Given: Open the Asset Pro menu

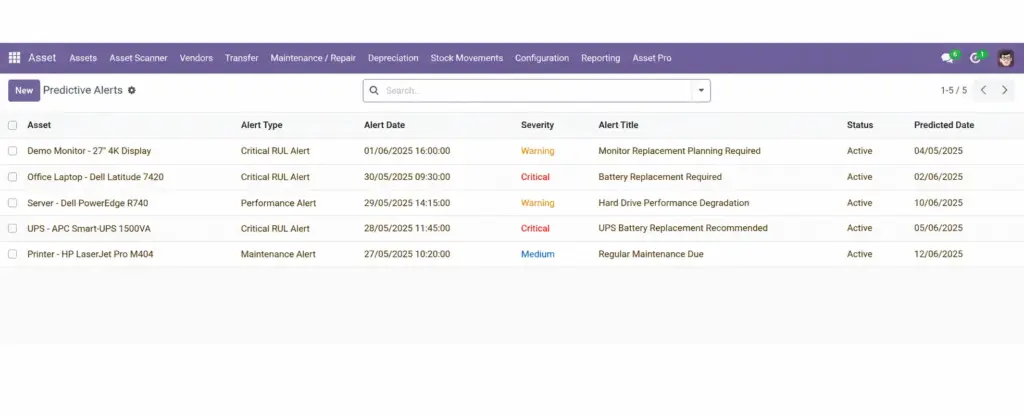Looking at the screenshot, I should coord(652,58).
